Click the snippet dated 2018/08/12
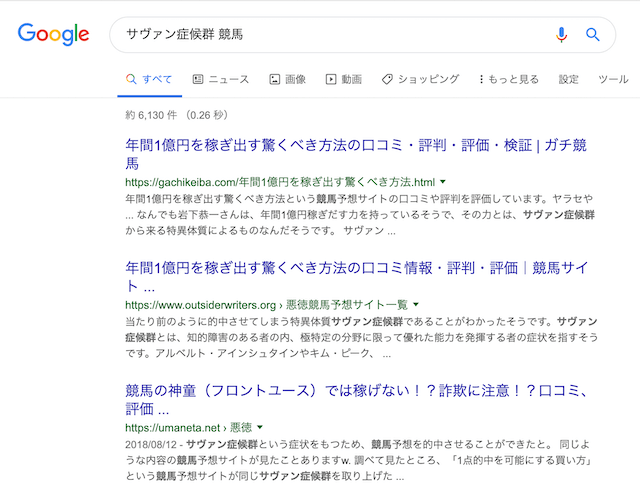 point(359,460)
